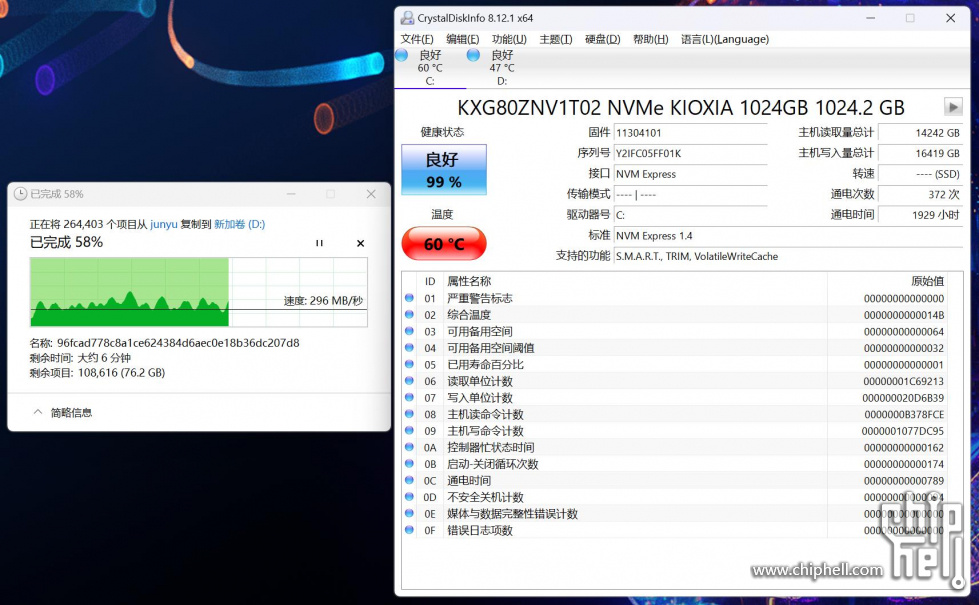The height and width of the screenshot is (605, 979).
Task: Select raw value 000001077DC95
Action: click(x=903, y=431)
